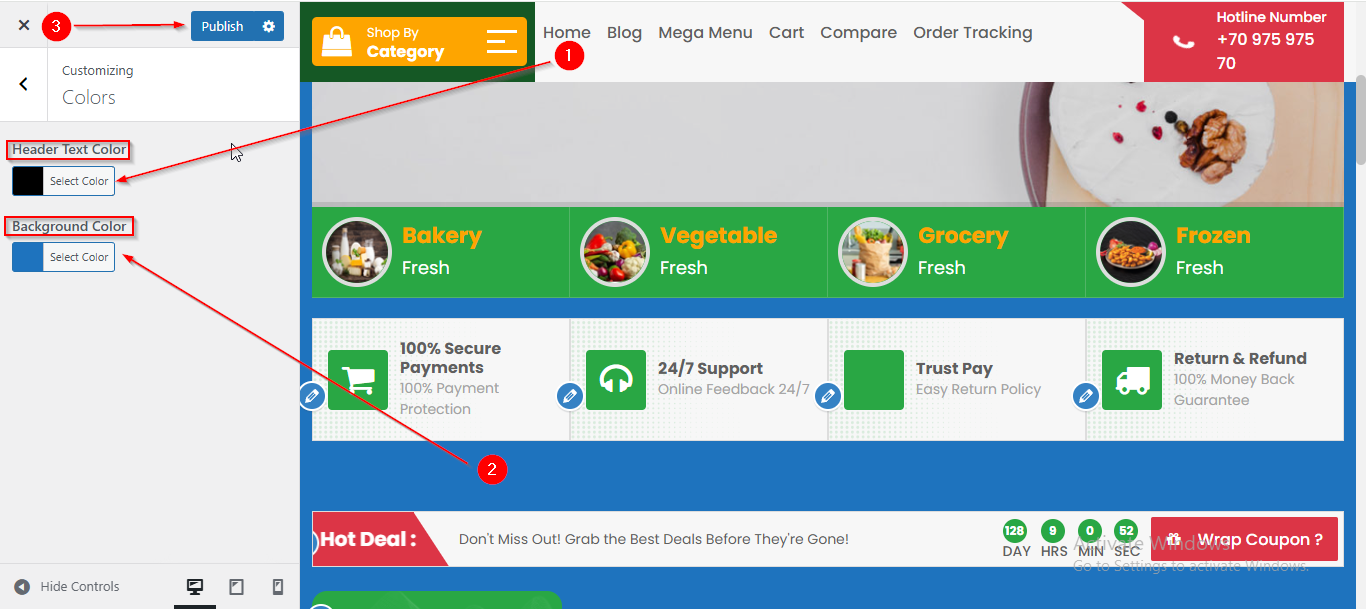Click the Wrap Coupon button
This screenshot has width=1366, height=609.
pyautogui.click(x=1244, y=539)
